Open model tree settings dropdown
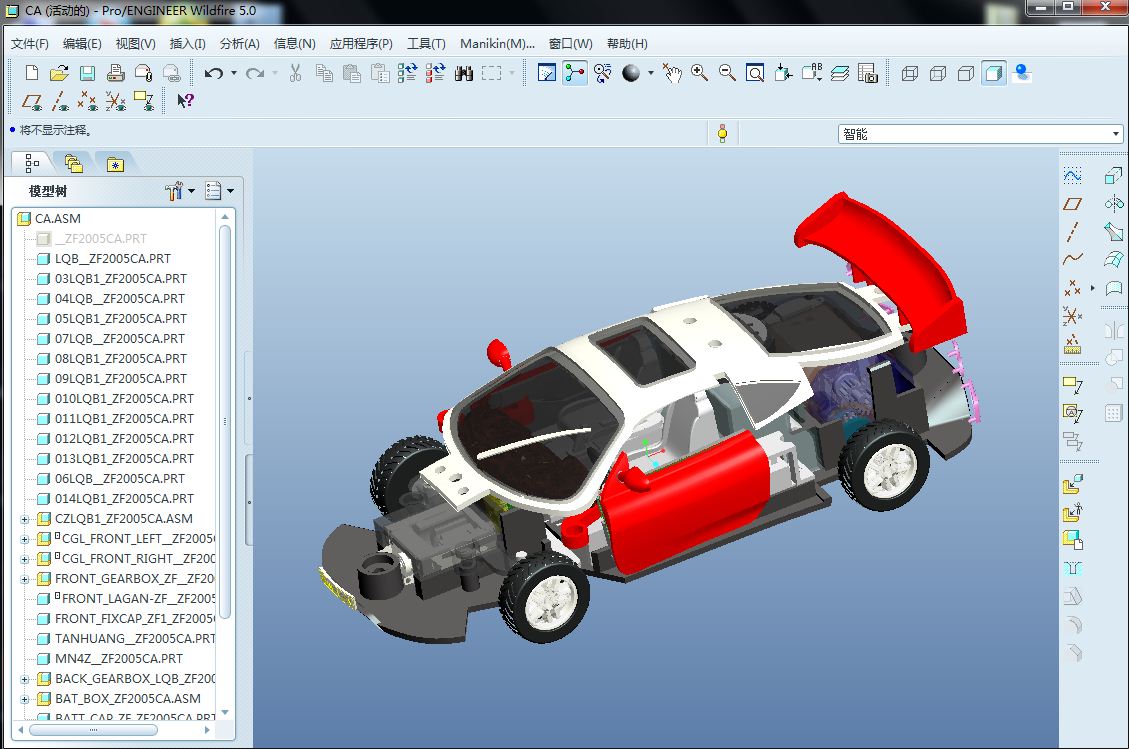1129x749 pixels. point(179,191)
